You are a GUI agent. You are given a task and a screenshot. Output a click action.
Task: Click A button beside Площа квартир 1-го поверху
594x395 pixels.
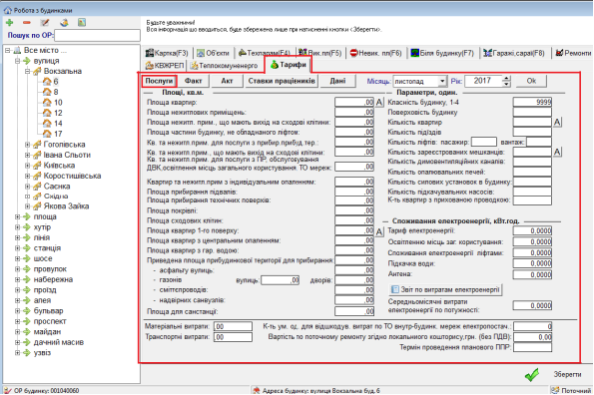(380, 231)
